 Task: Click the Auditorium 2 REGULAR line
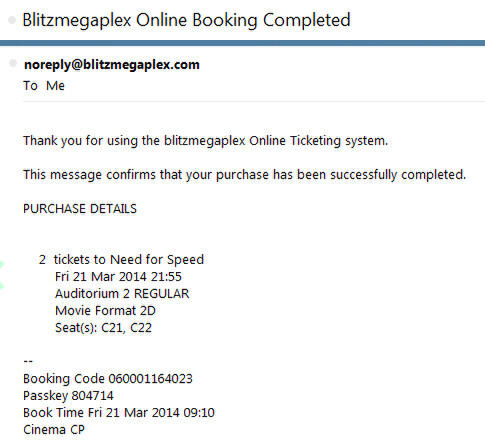122,294
